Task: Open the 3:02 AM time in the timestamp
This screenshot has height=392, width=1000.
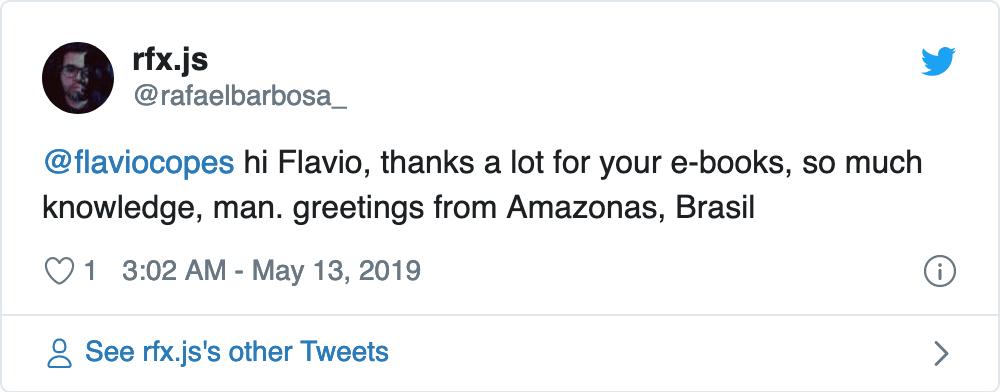Action: [173, 271]
